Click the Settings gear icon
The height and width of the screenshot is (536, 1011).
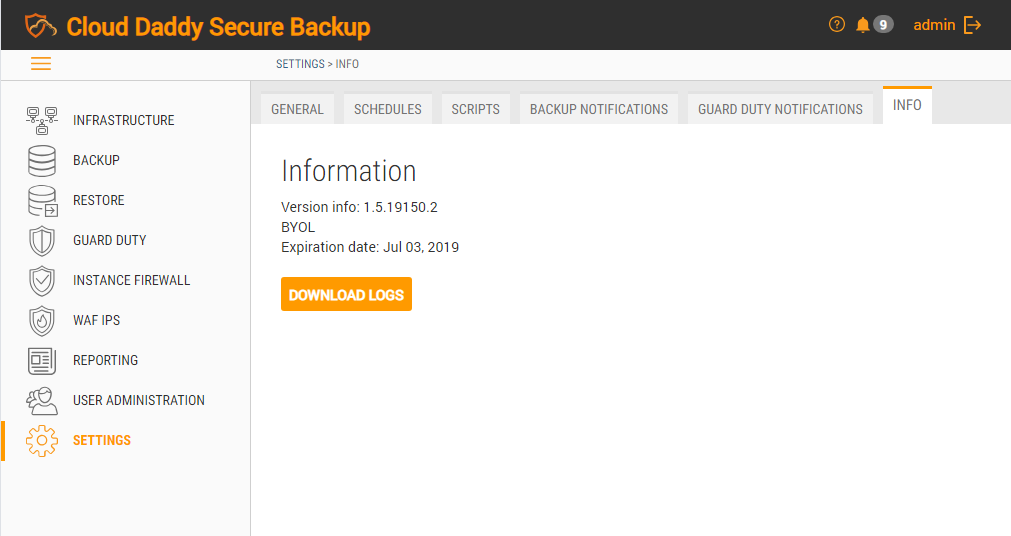[x=42, y=441]
